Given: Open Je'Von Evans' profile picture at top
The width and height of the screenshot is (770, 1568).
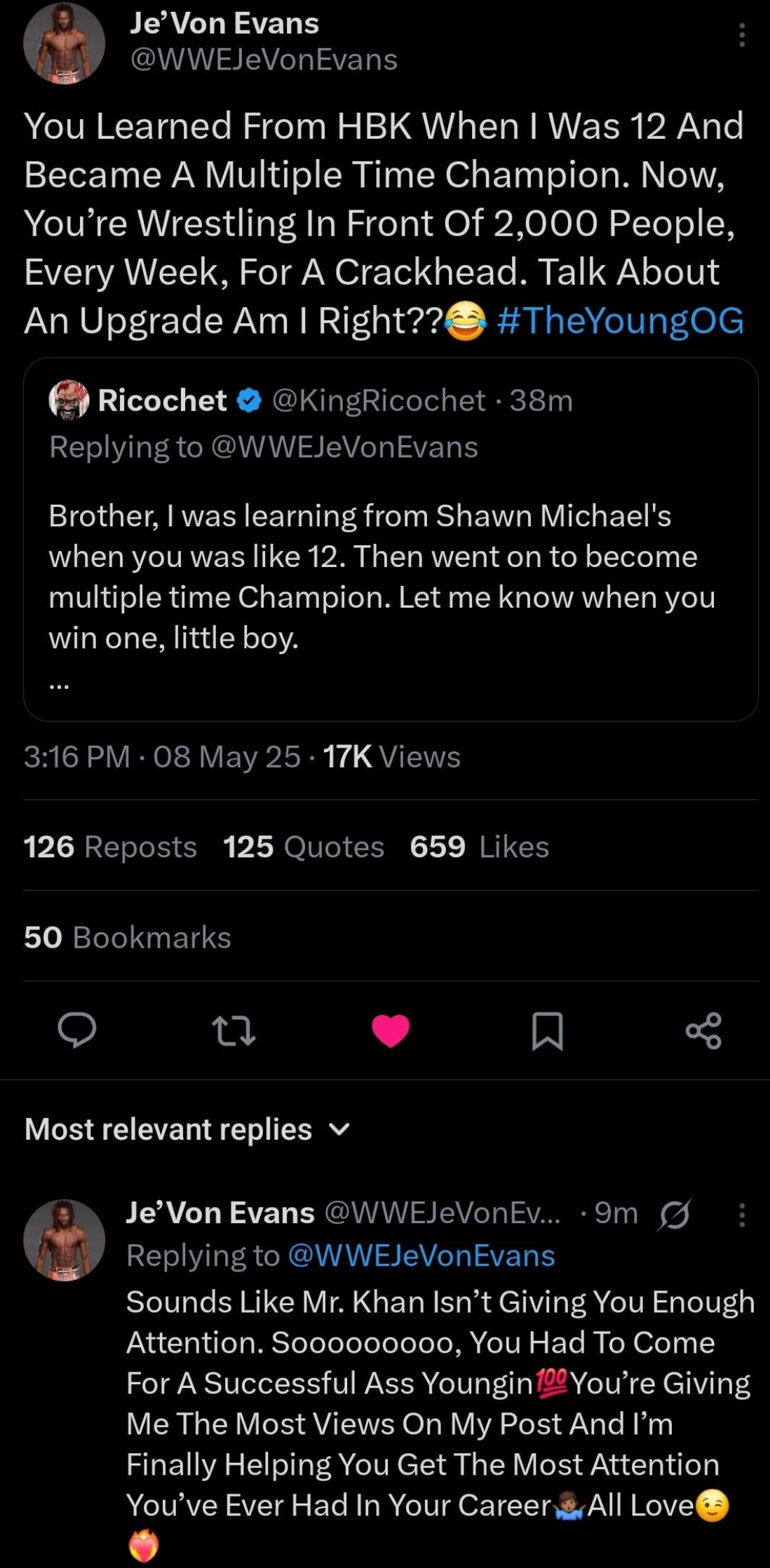Looking at the screenshot, I should (x=64, y=42).
